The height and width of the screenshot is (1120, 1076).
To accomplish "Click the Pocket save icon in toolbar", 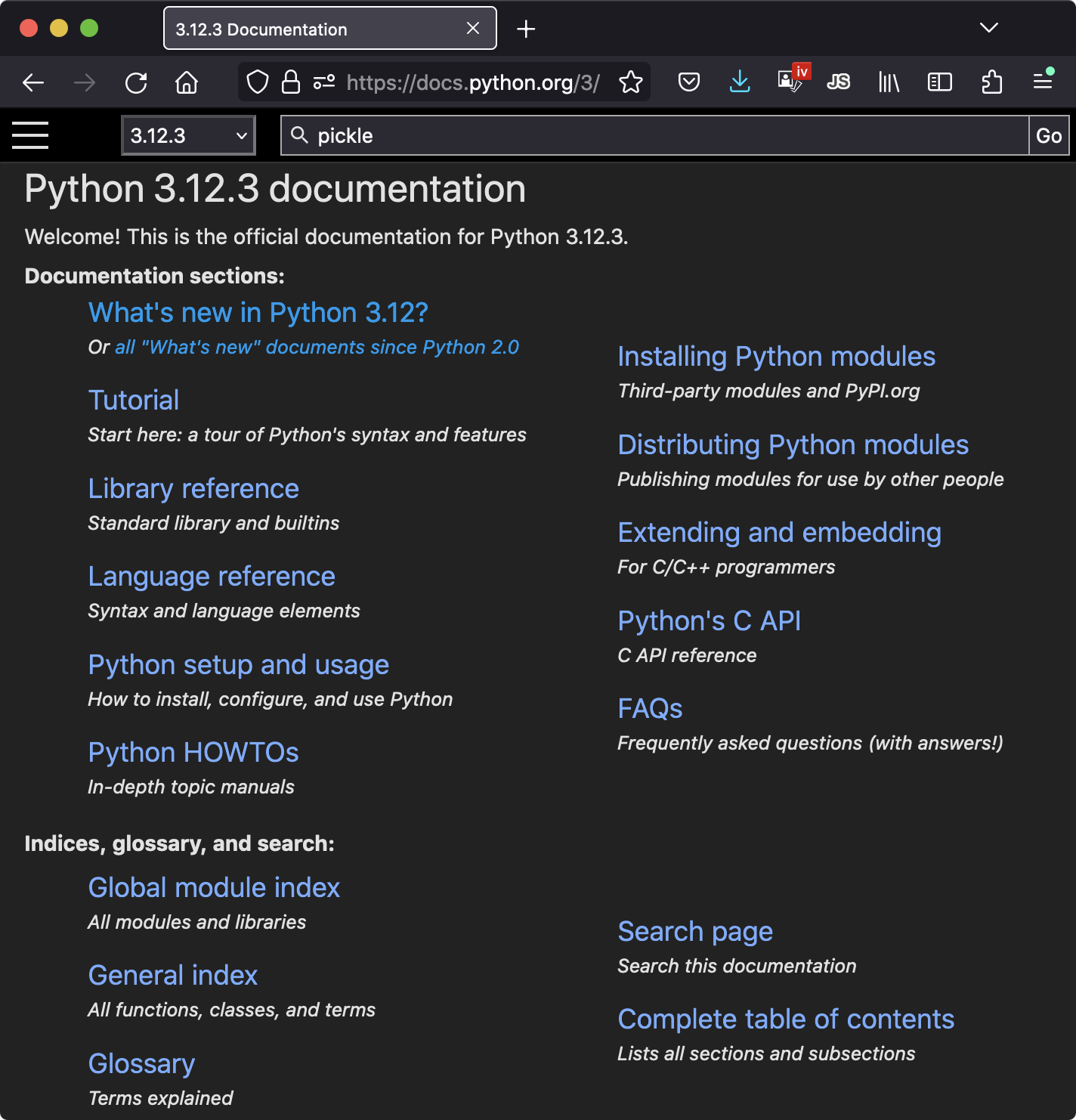I will tap(688, 82).
